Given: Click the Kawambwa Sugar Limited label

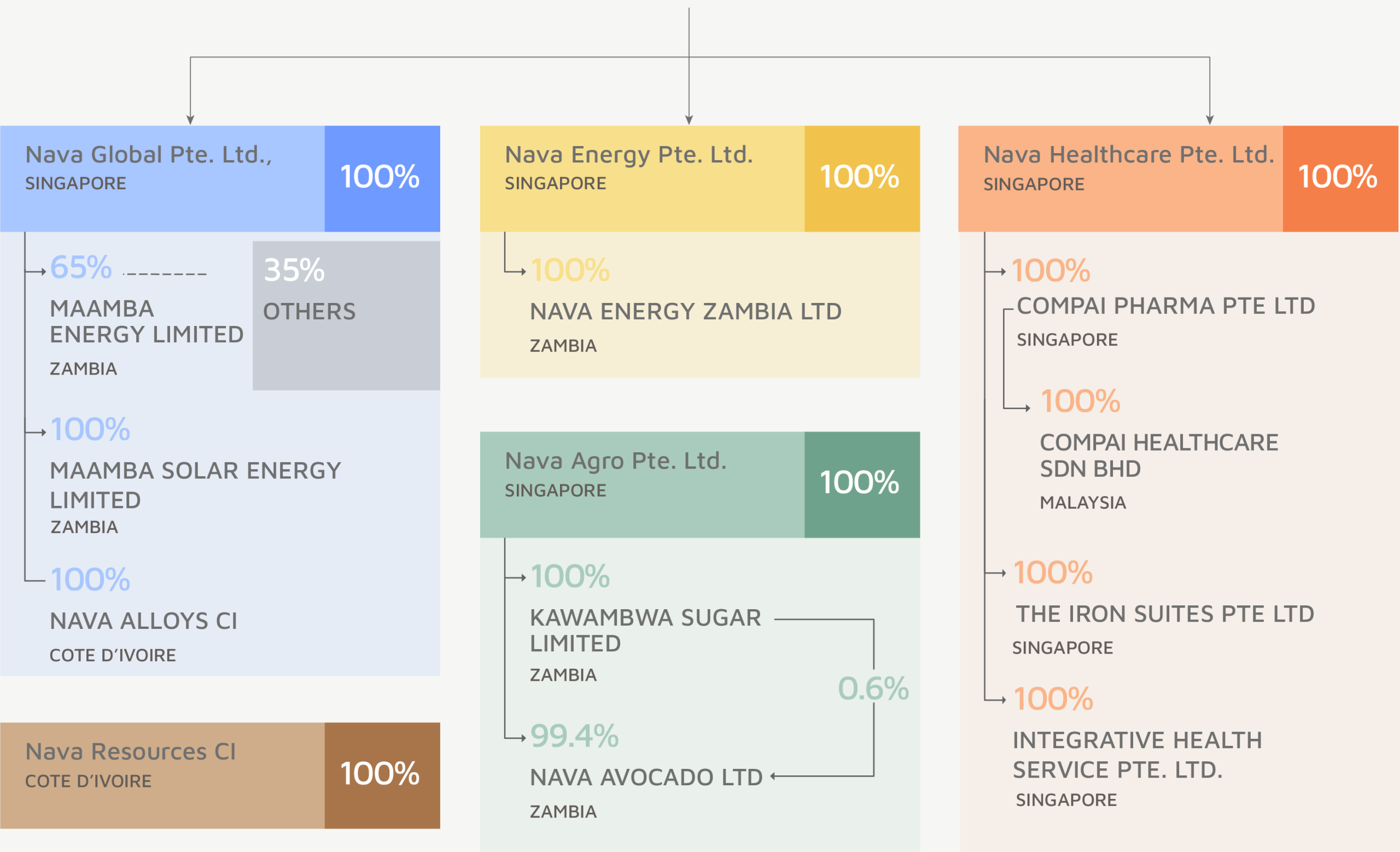Looking at the screenshot, I should (645, 631).
